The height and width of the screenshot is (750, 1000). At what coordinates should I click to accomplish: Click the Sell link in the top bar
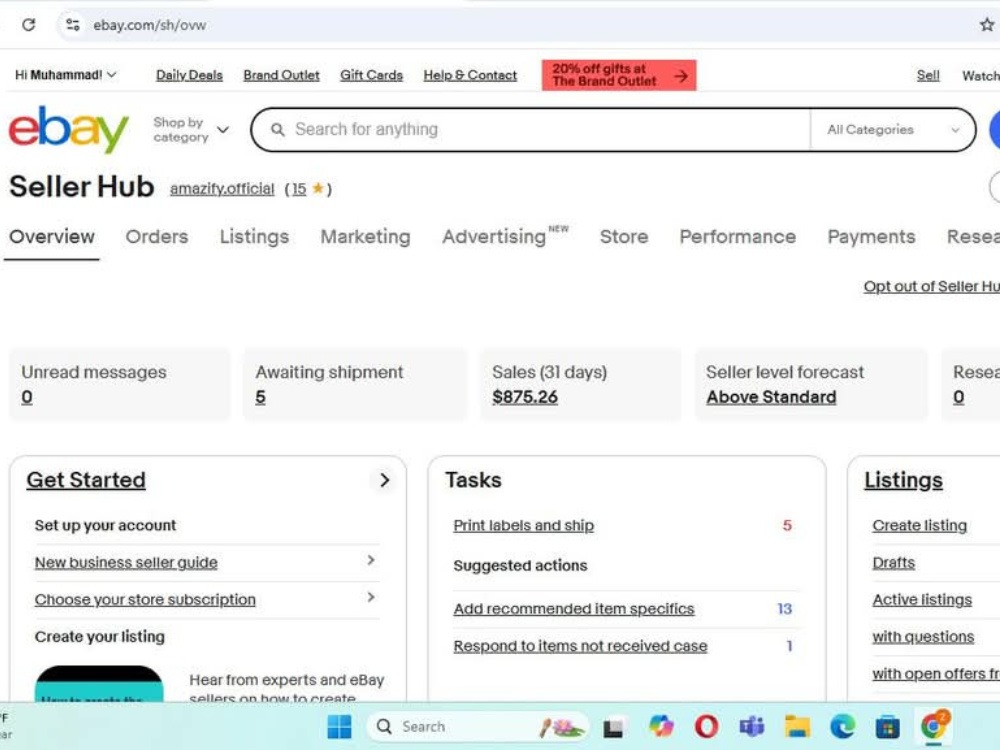(928, 75)
